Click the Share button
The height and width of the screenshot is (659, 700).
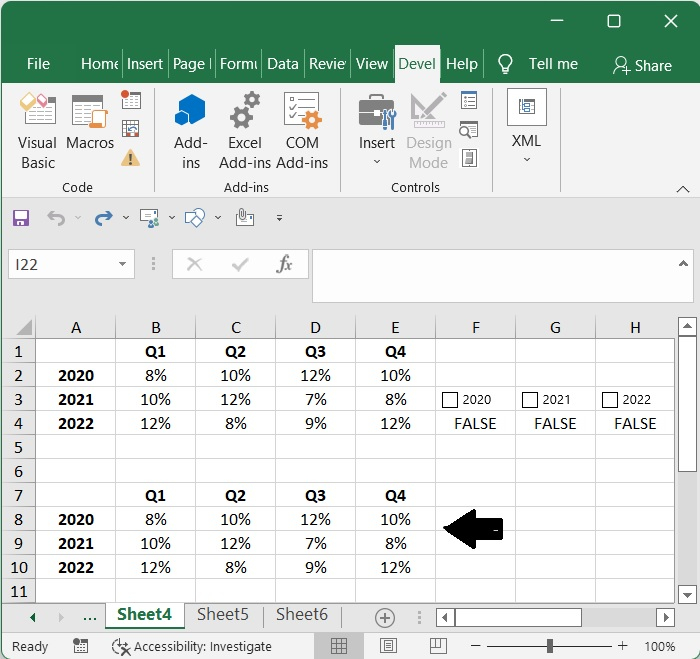pos(642,65)
